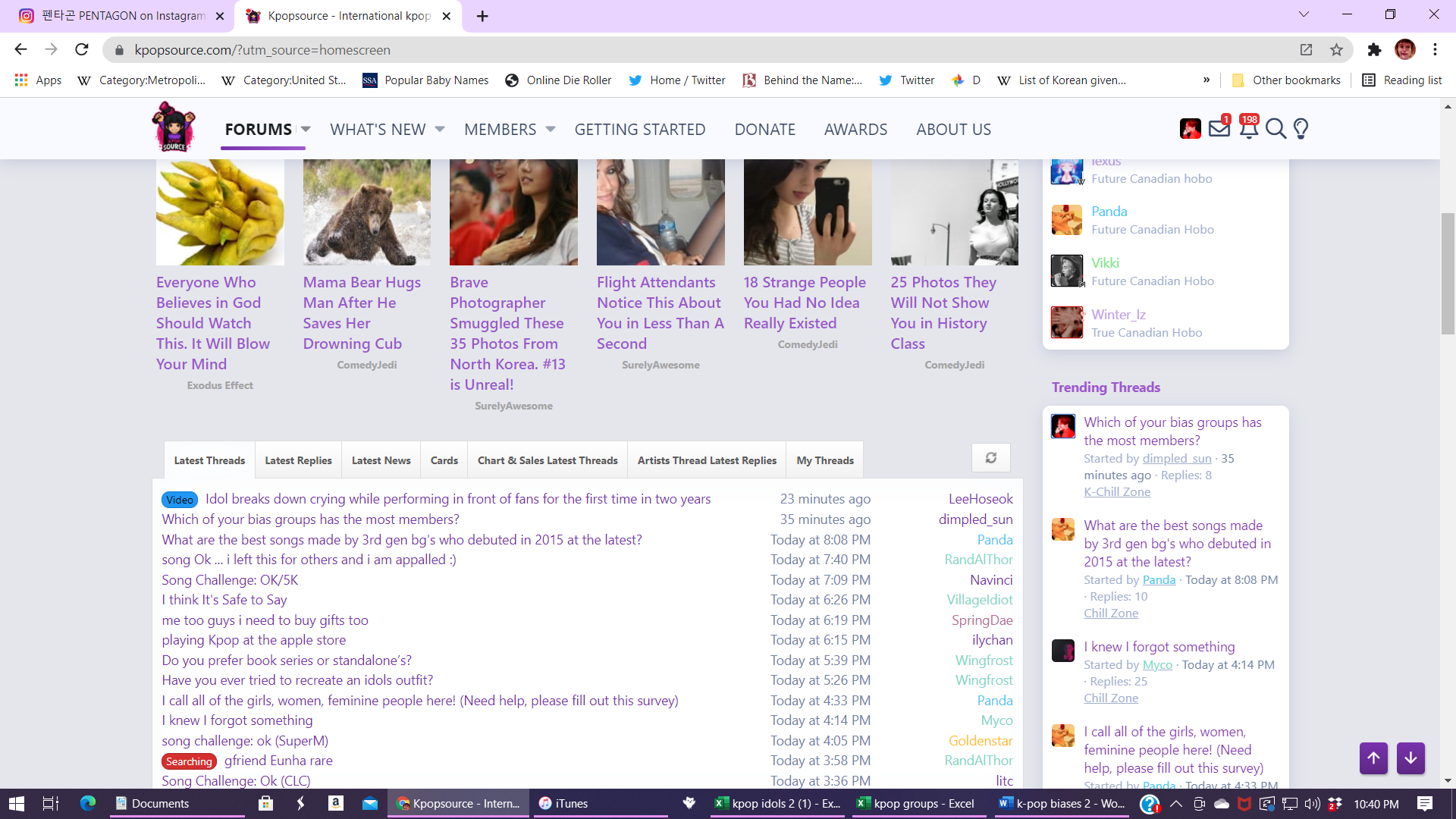Open the Amazon taskbar icon
Image resolution: width=1456 pixels, height=819 pixels.
tap(335, 803)
